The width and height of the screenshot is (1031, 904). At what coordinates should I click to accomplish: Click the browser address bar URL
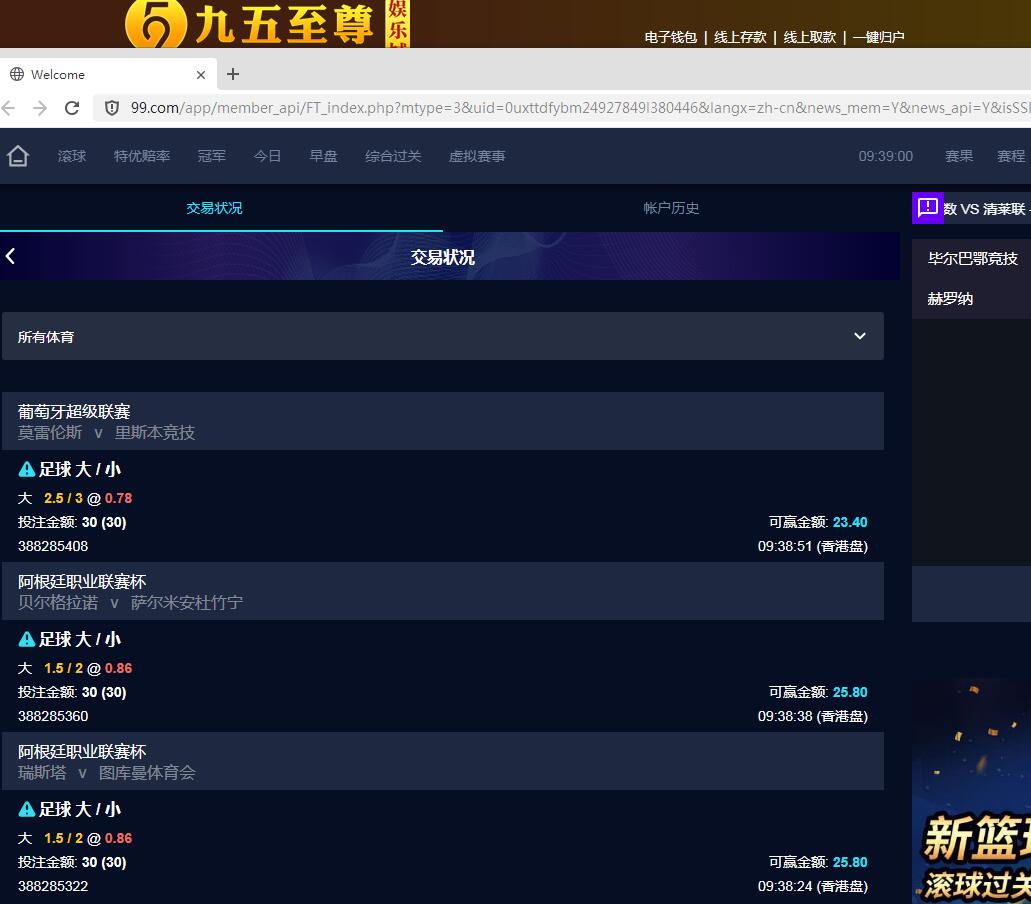[x=579, y=108]
